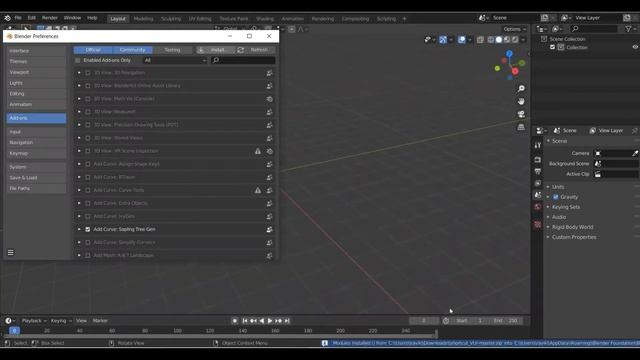Toggle the Community support-level filter
This screenshot has width=640, height=360.
[x=133, y=50]
